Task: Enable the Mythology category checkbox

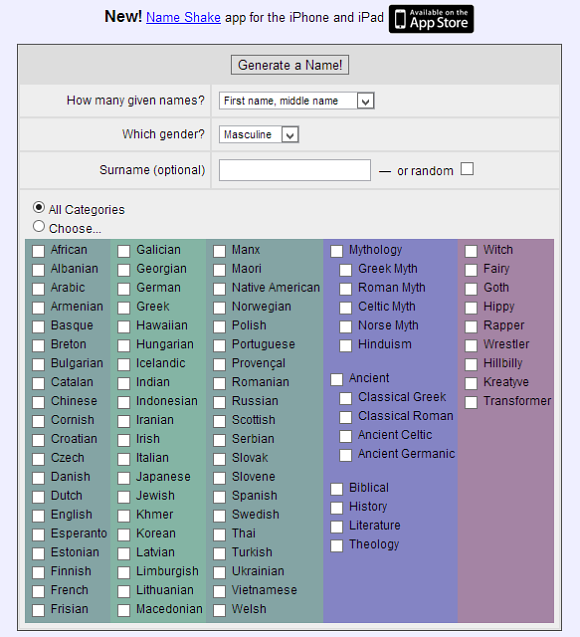Action: coord(337,251)
